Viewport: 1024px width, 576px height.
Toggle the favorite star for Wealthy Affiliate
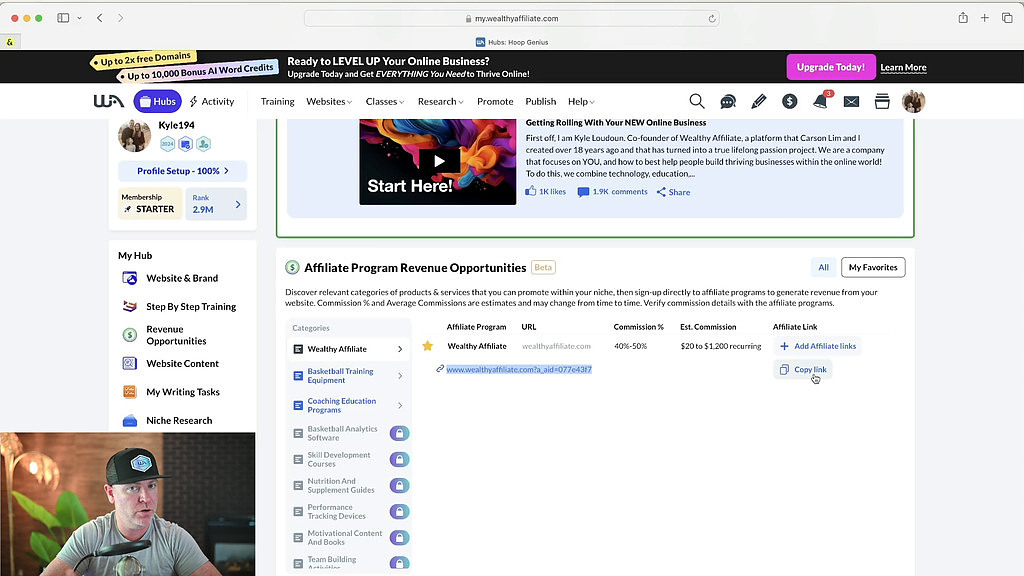[x=428, y=346]
